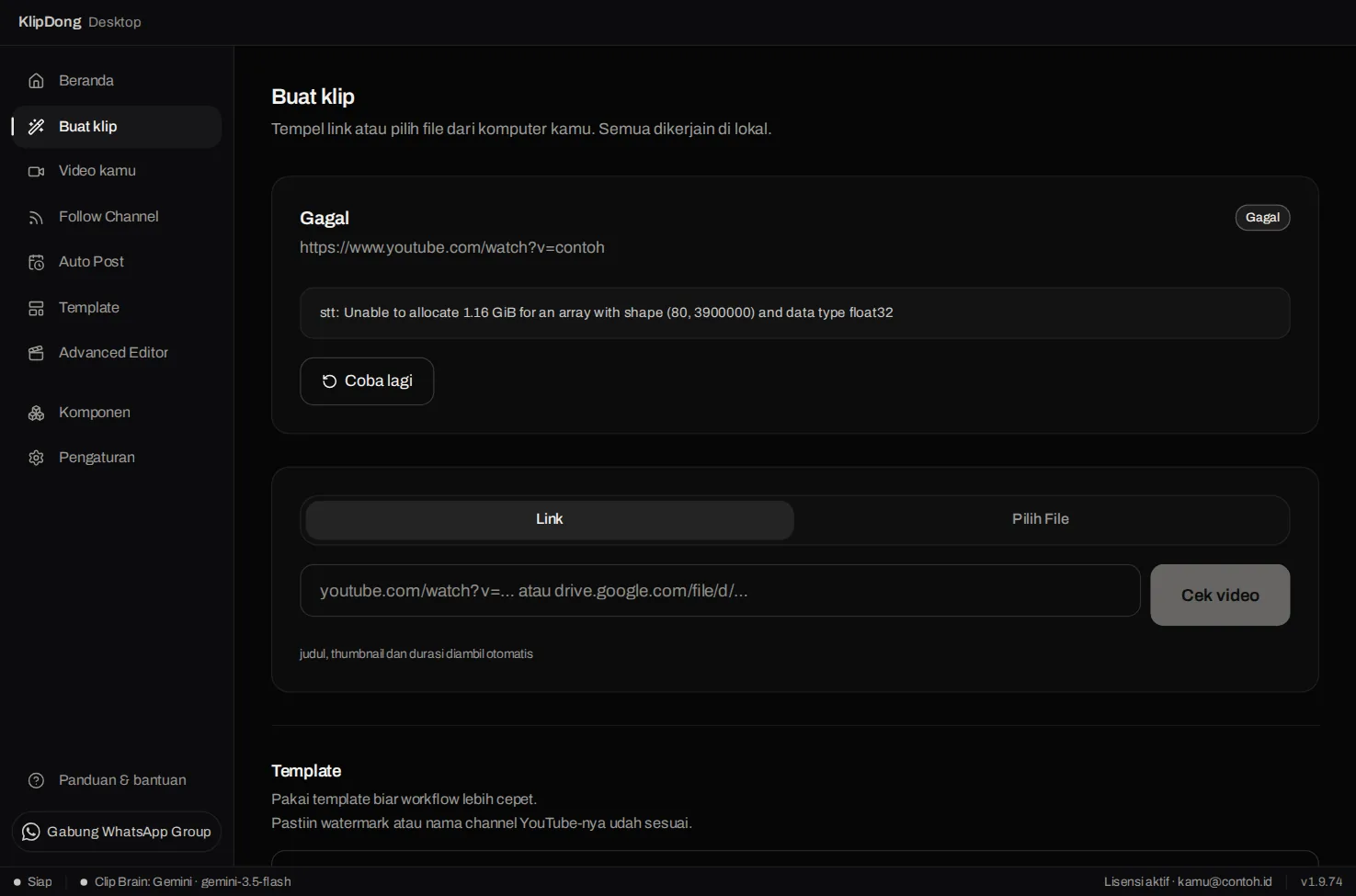Focus the YouTube or Drive link input field

point(720,591)
